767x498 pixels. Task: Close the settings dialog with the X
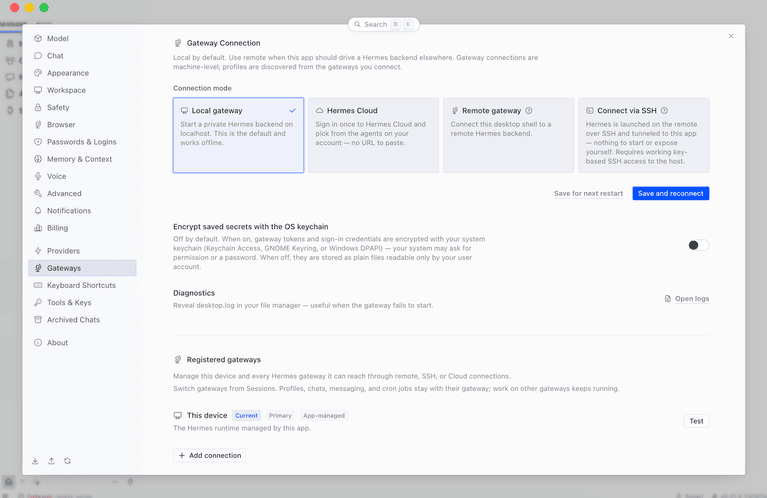(x=731, y=36)
